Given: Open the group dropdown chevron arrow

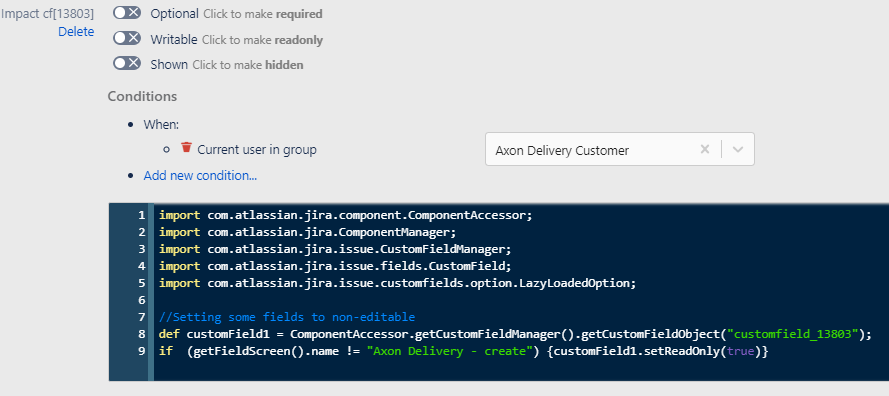Looking at the screenshot, I should pyautogui.click(x=738, y=150).
